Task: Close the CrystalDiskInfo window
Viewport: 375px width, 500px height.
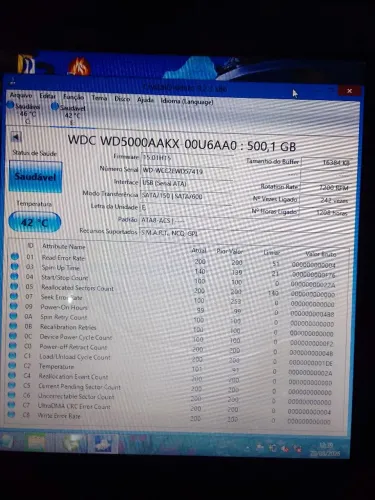Action: pos(349,91)
